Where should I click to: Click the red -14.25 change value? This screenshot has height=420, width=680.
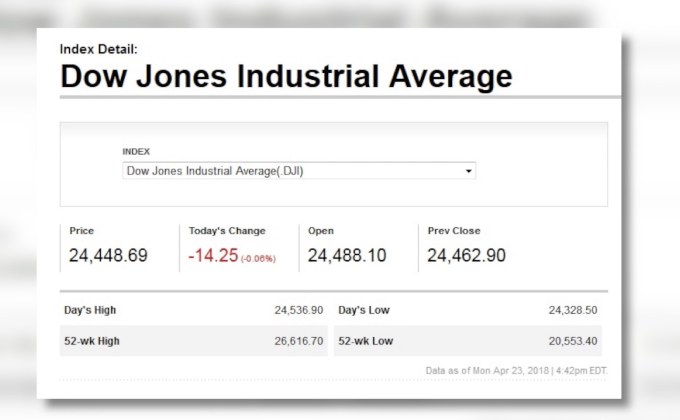click(213, 256)
